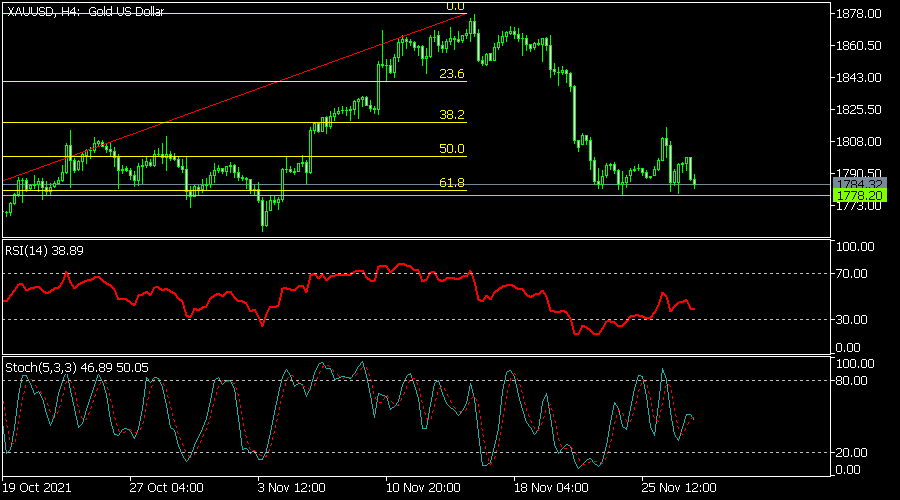
Task: Click the 3 Nov 12:00 time label
Action: [x=292, y=488]
